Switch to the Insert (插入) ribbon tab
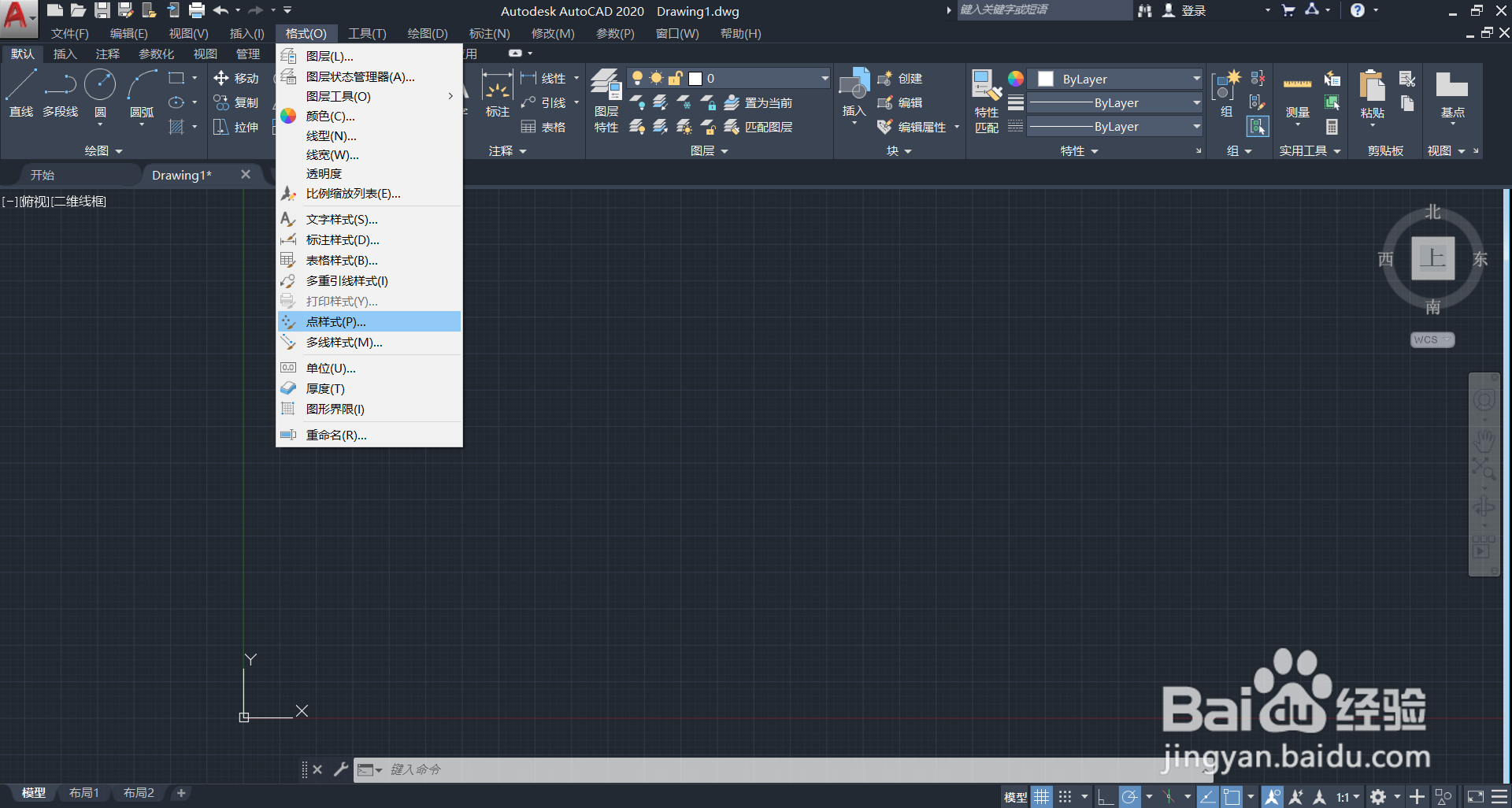 coord(65,54)
